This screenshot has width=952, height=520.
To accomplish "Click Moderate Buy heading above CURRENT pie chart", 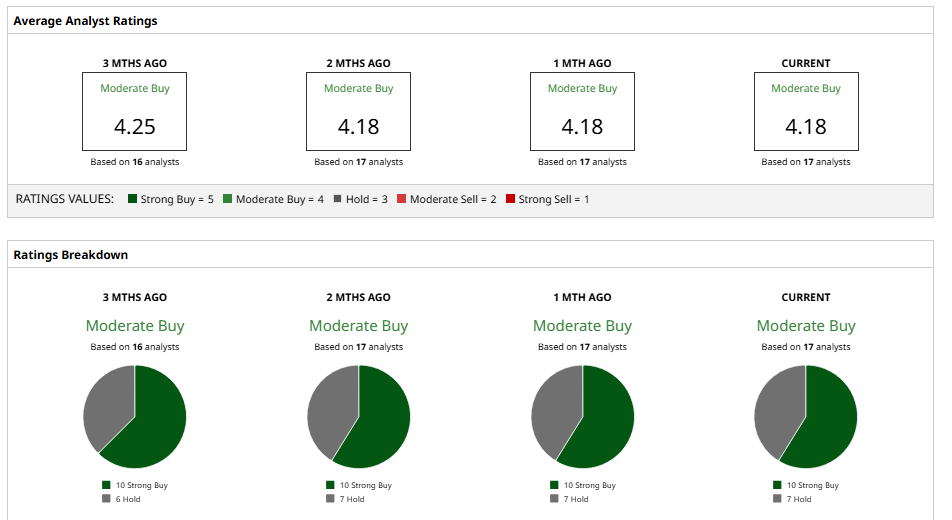I will [806, 326].
